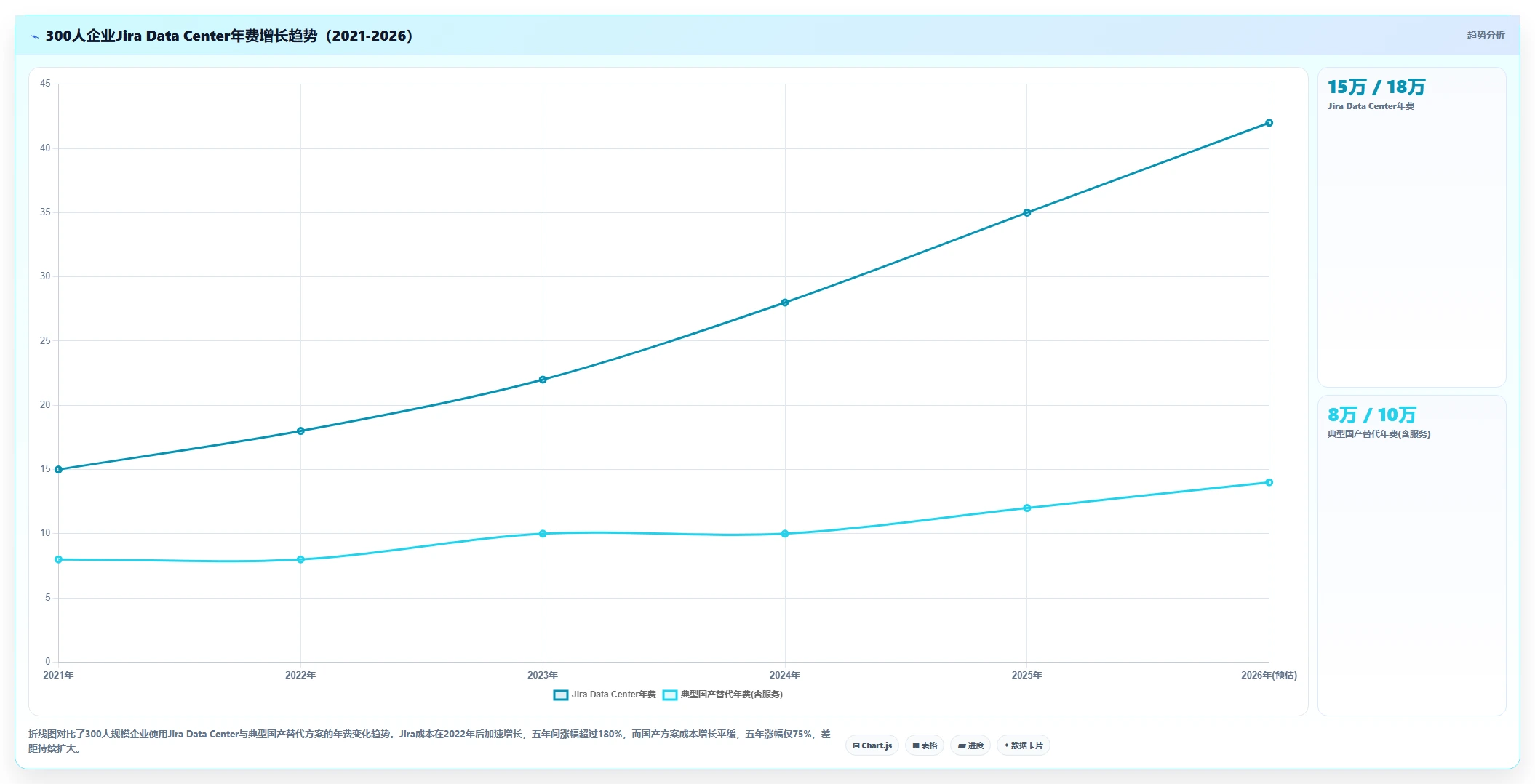Click the Jira Data Center年费 caption in side card
The width and height of the screenshot is (1535, 784).
(x=1371, y=106)
